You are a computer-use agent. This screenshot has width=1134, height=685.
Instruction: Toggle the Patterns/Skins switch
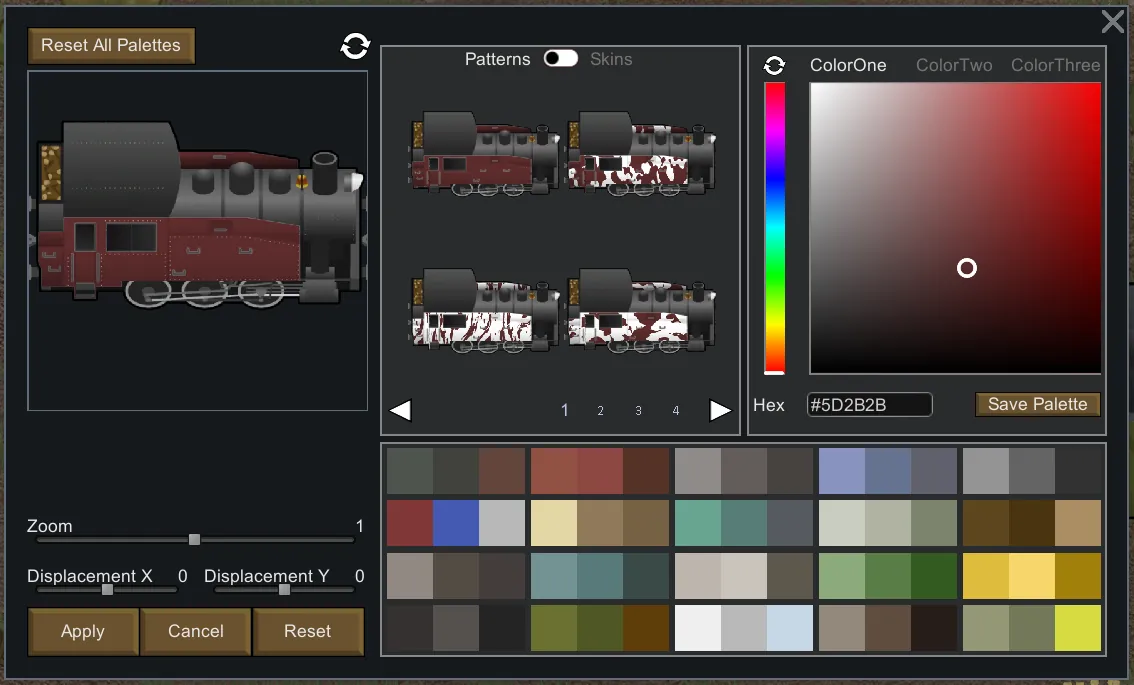[560, 59]
